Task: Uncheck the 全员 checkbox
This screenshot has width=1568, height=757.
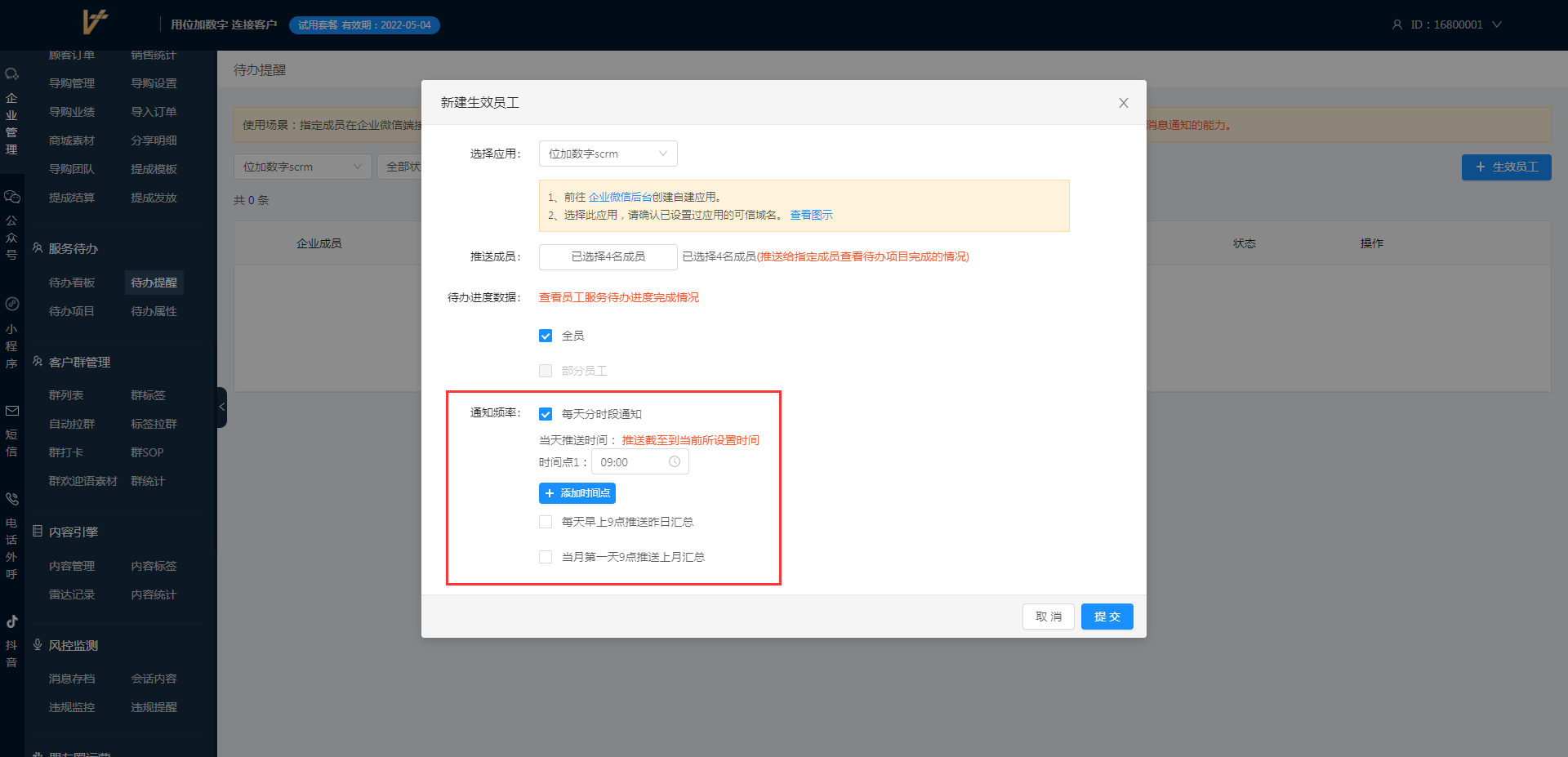Action: (546, 336)
